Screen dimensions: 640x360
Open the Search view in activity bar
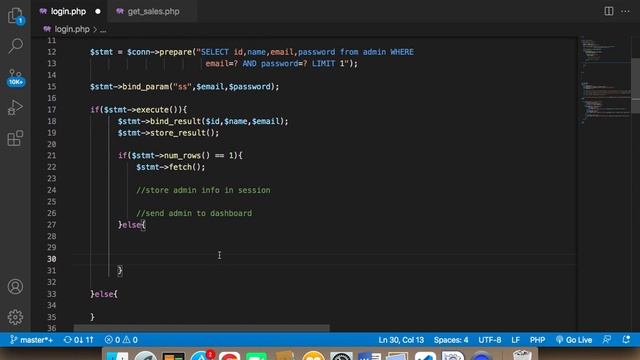[16, 46]
